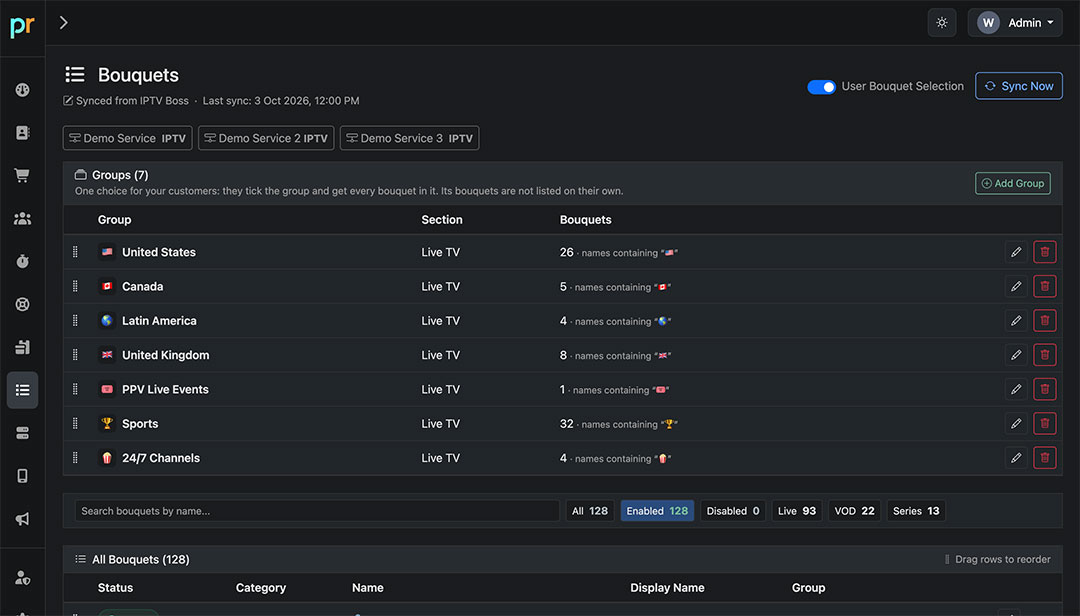The image size is (1080, 616).
Task: Open the users group sidebar icon
Action: coord(23,218)
